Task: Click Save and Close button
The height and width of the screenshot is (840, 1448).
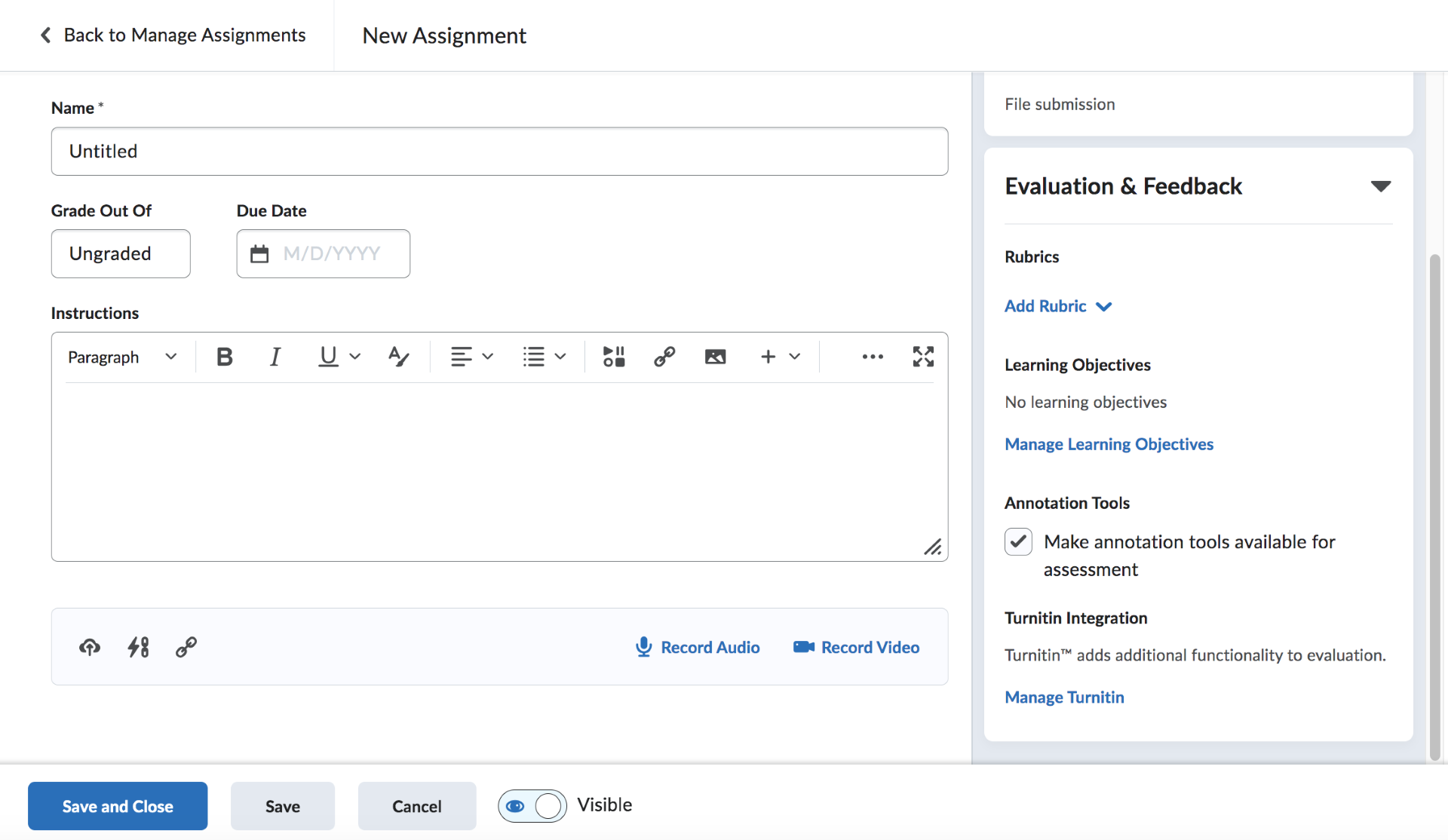Action: (x=118, y=806)
